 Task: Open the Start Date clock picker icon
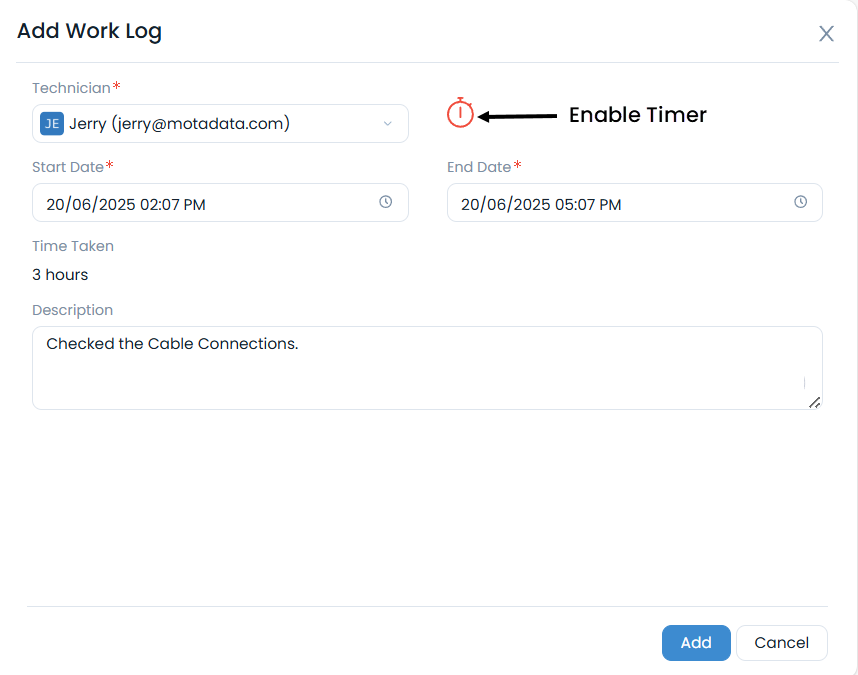[386, 202]
